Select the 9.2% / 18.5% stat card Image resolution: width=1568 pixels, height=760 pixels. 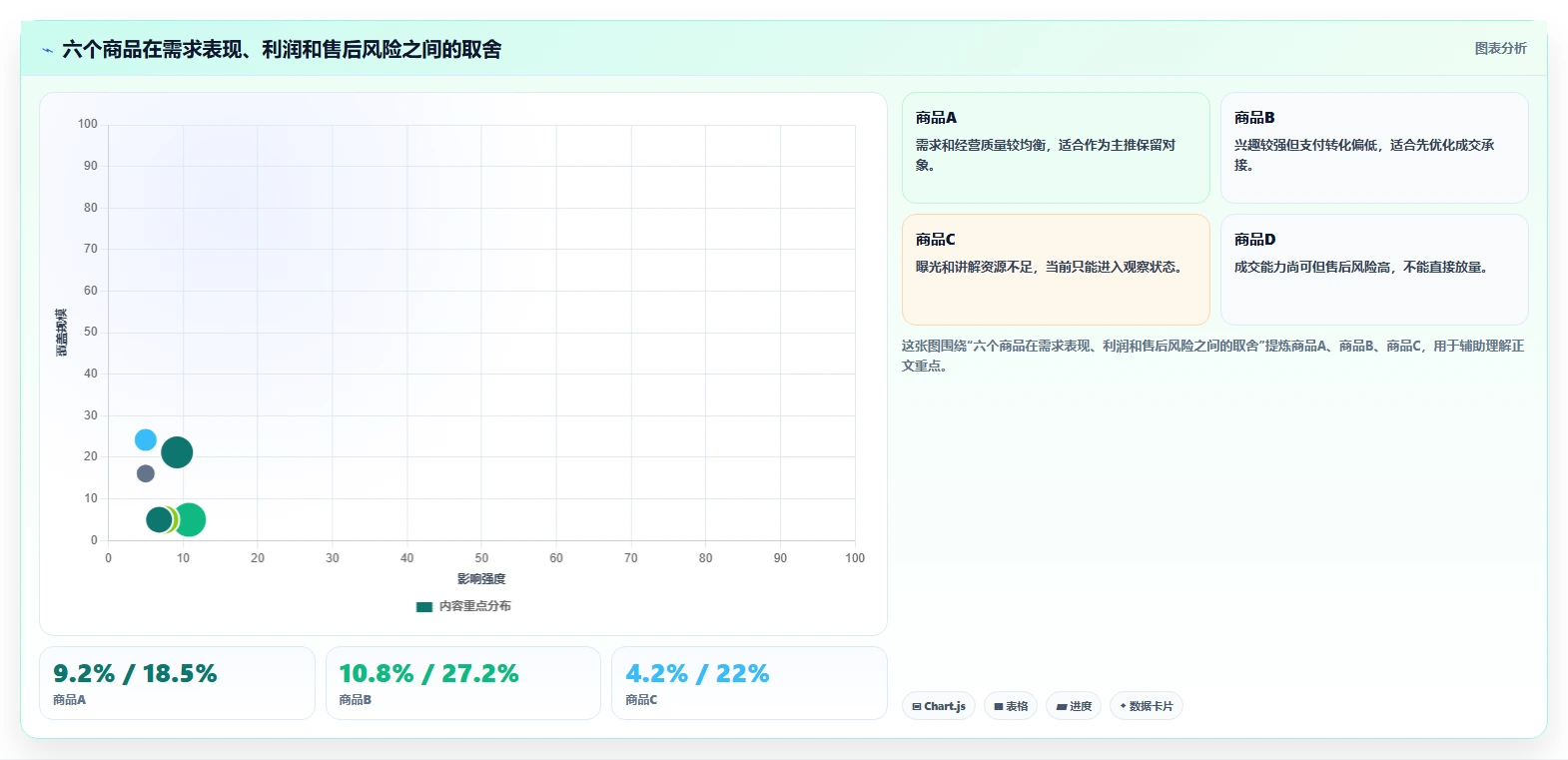[x=177, y=683]
